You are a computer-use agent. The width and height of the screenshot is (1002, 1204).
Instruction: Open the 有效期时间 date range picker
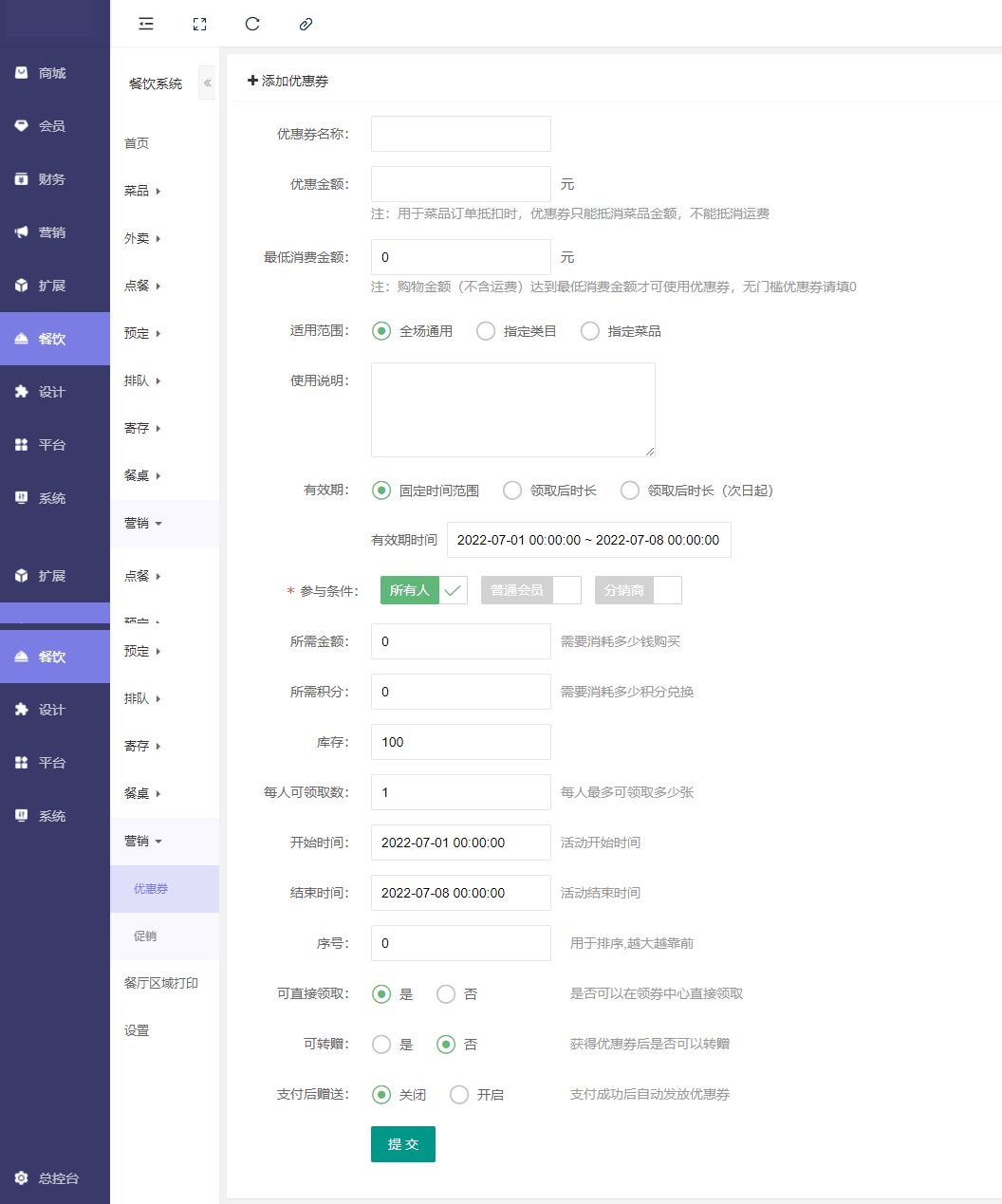click(588, 540)
